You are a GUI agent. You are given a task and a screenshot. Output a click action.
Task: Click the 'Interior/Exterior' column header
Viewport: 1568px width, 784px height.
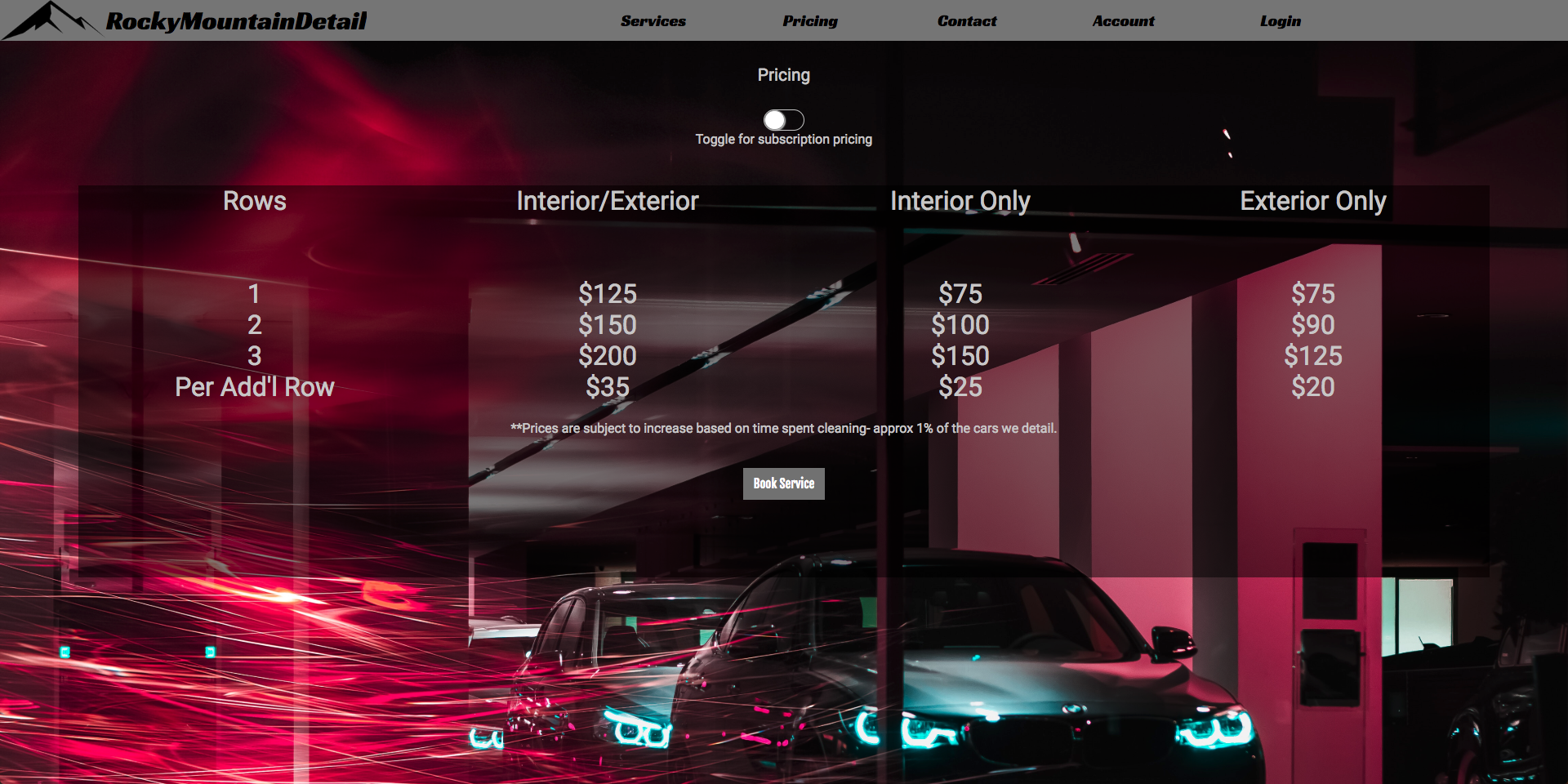608,201
